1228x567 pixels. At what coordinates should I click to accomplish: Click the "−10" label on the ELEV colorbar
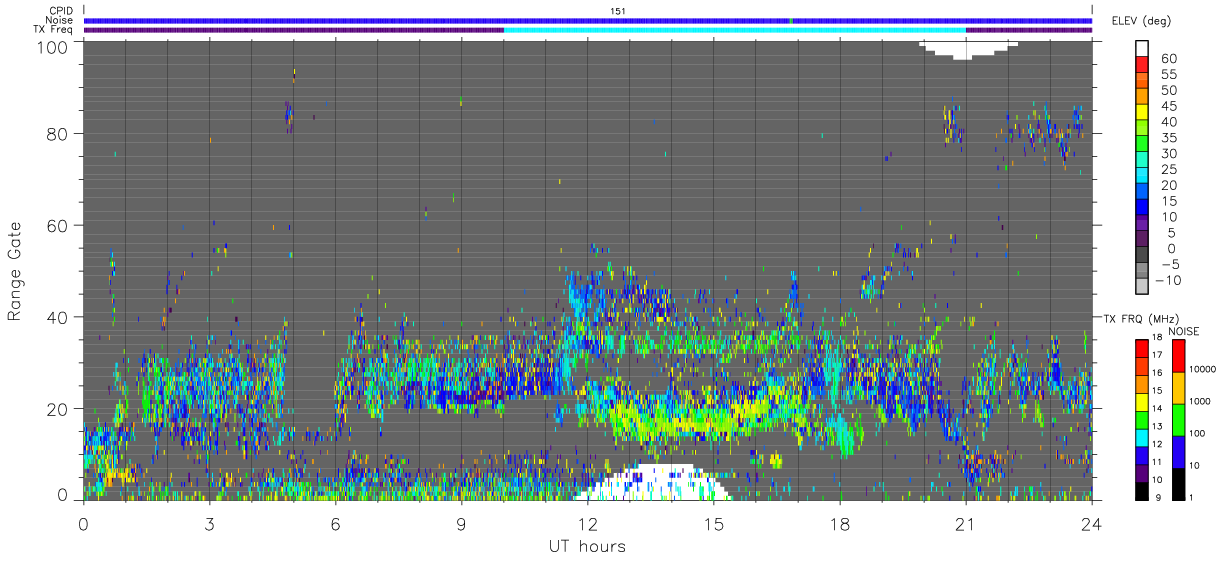click(1170, 280)
